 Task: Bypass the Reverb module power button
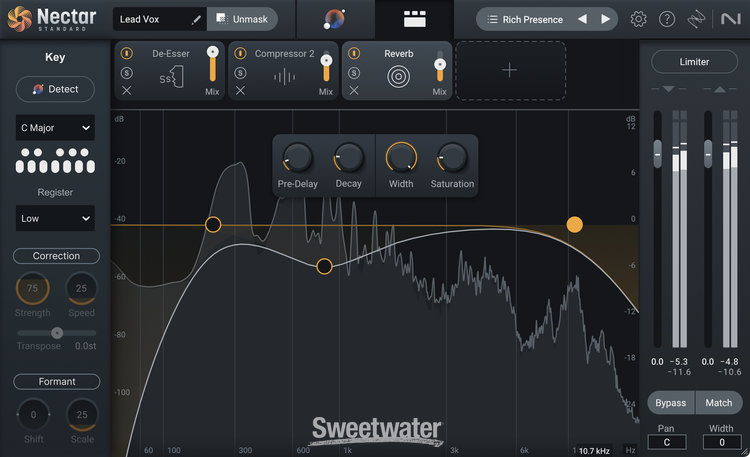click(x=355, y=53)
